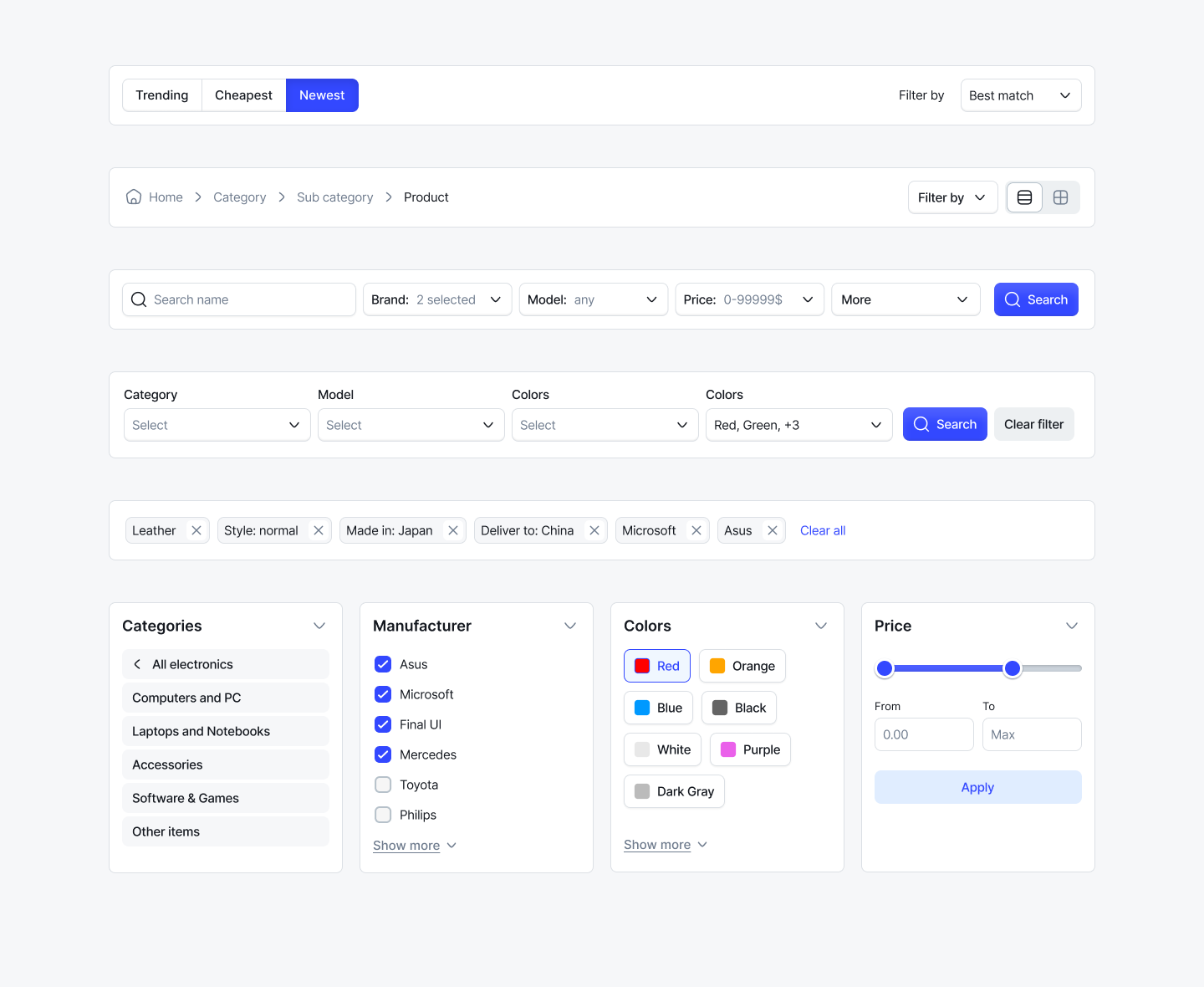This screenshot has width=1204, height=987.
Task: Uncheck the Asus manufacturer checkbox
Action: [x=383, y=664]
